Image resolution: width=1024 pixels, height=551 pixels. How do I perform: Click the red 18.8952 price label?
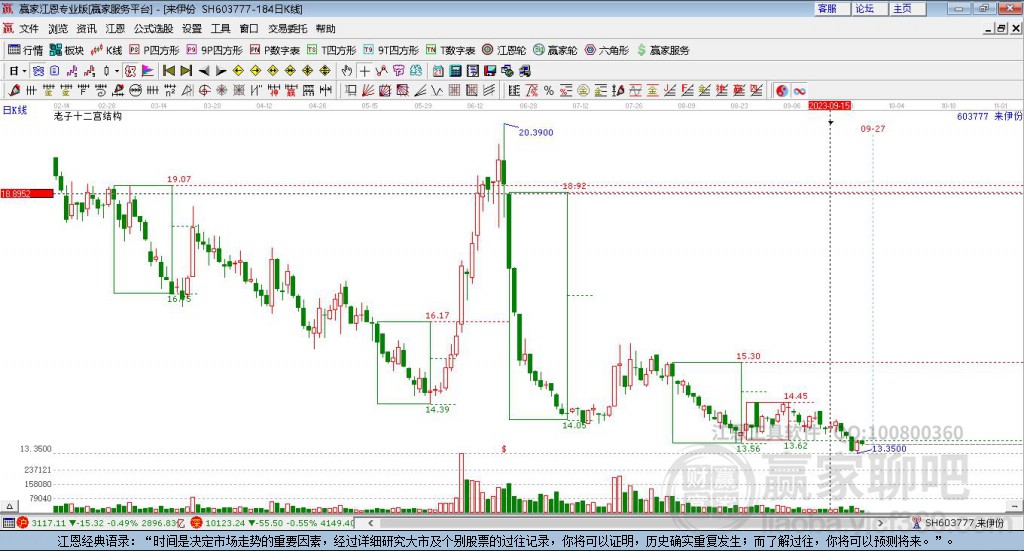tap(27, 194)
